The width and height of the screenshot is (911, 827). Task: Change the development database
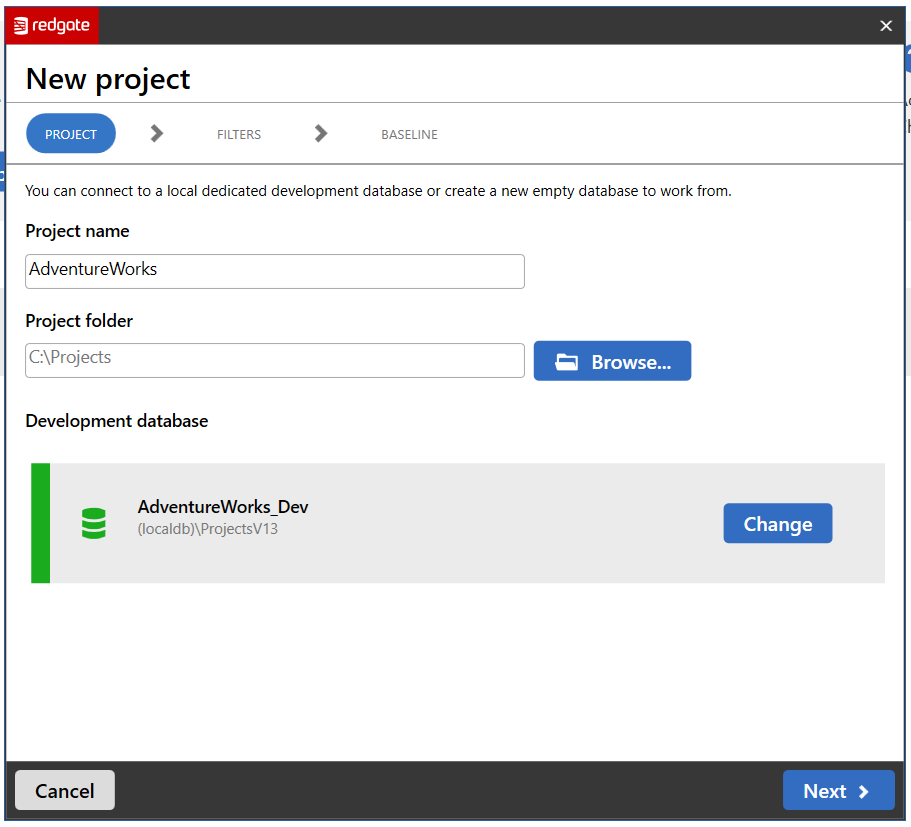point(777,524)
